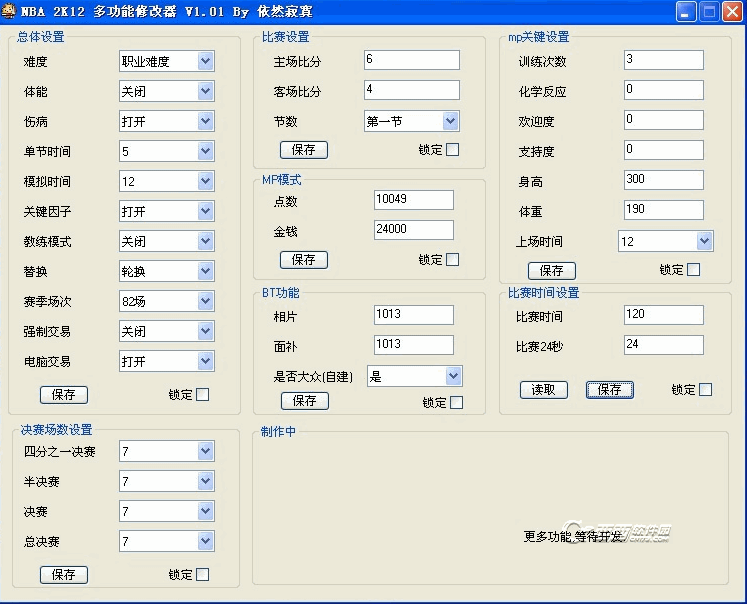Click the 读取 button

[x=544, y=390]
